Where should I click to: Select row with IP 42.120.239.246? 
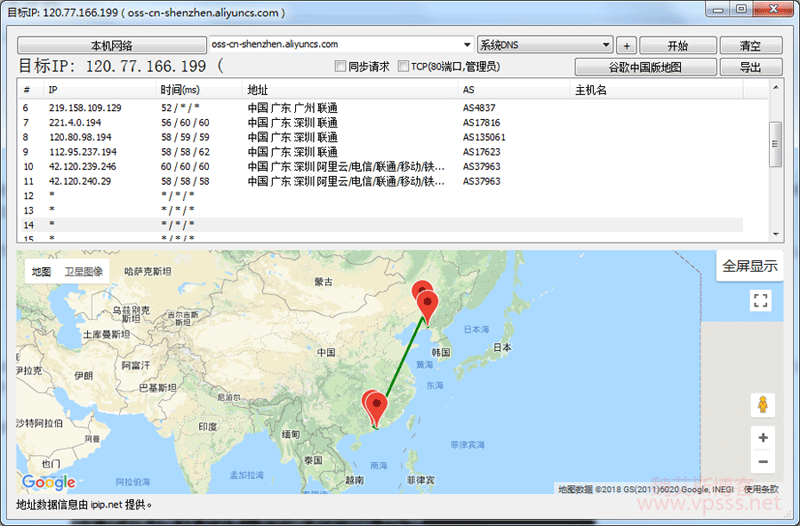tap(382, 166)
